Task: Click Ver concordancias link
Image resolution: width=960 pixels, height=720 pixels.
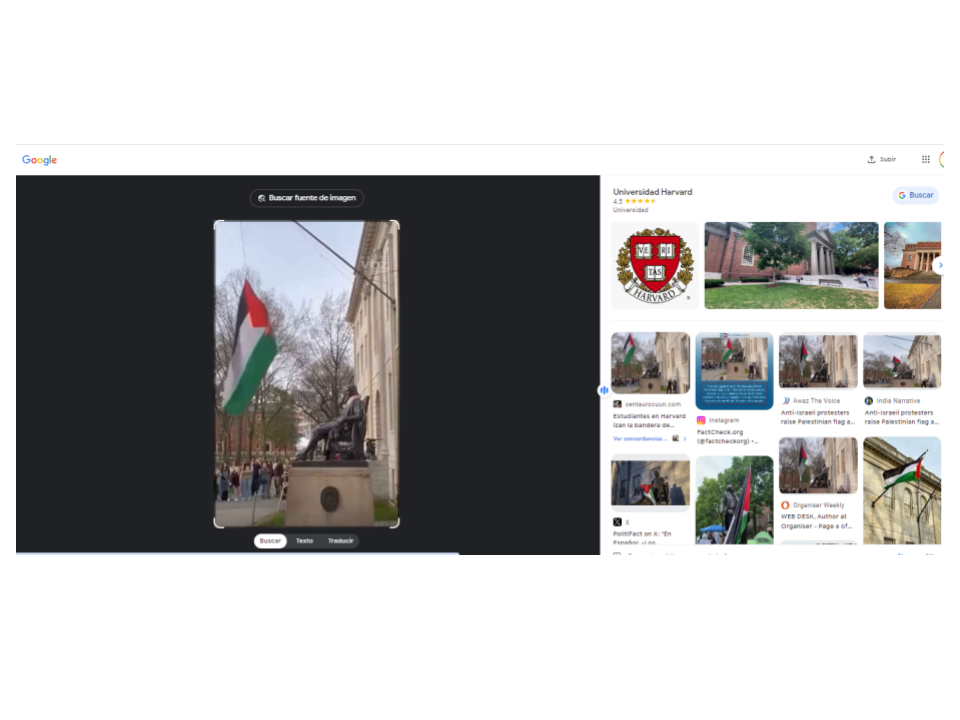Action: pyautogui.click(x=638, y=438)
